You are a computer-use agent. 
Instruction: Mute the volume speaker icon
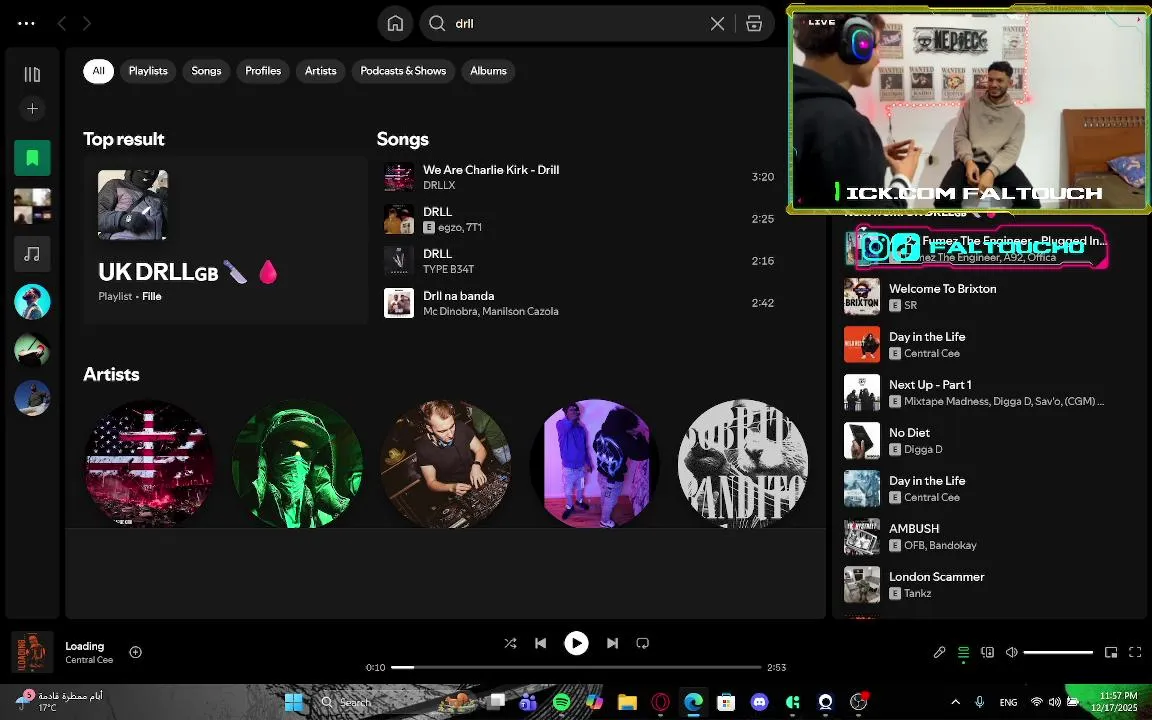tap(1012, 652)
